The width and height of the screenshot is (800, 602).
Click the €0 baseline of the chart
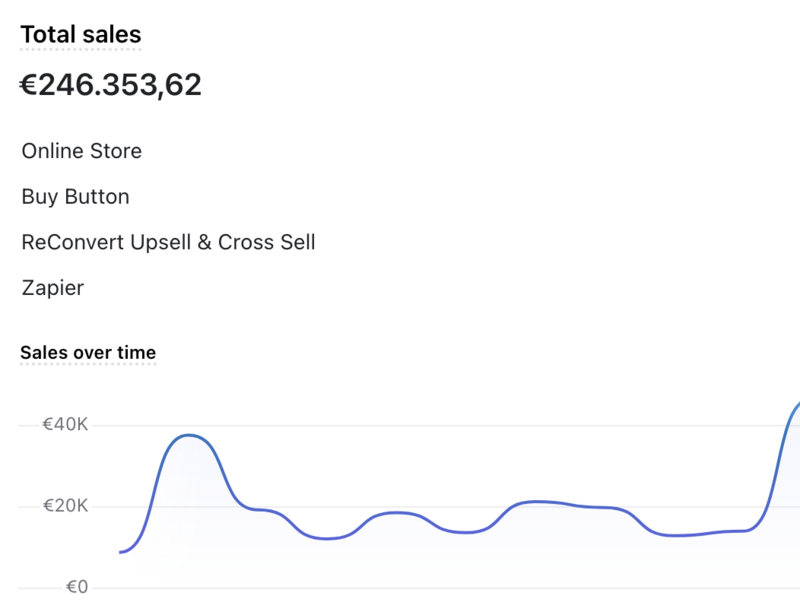tap(444, 588)
